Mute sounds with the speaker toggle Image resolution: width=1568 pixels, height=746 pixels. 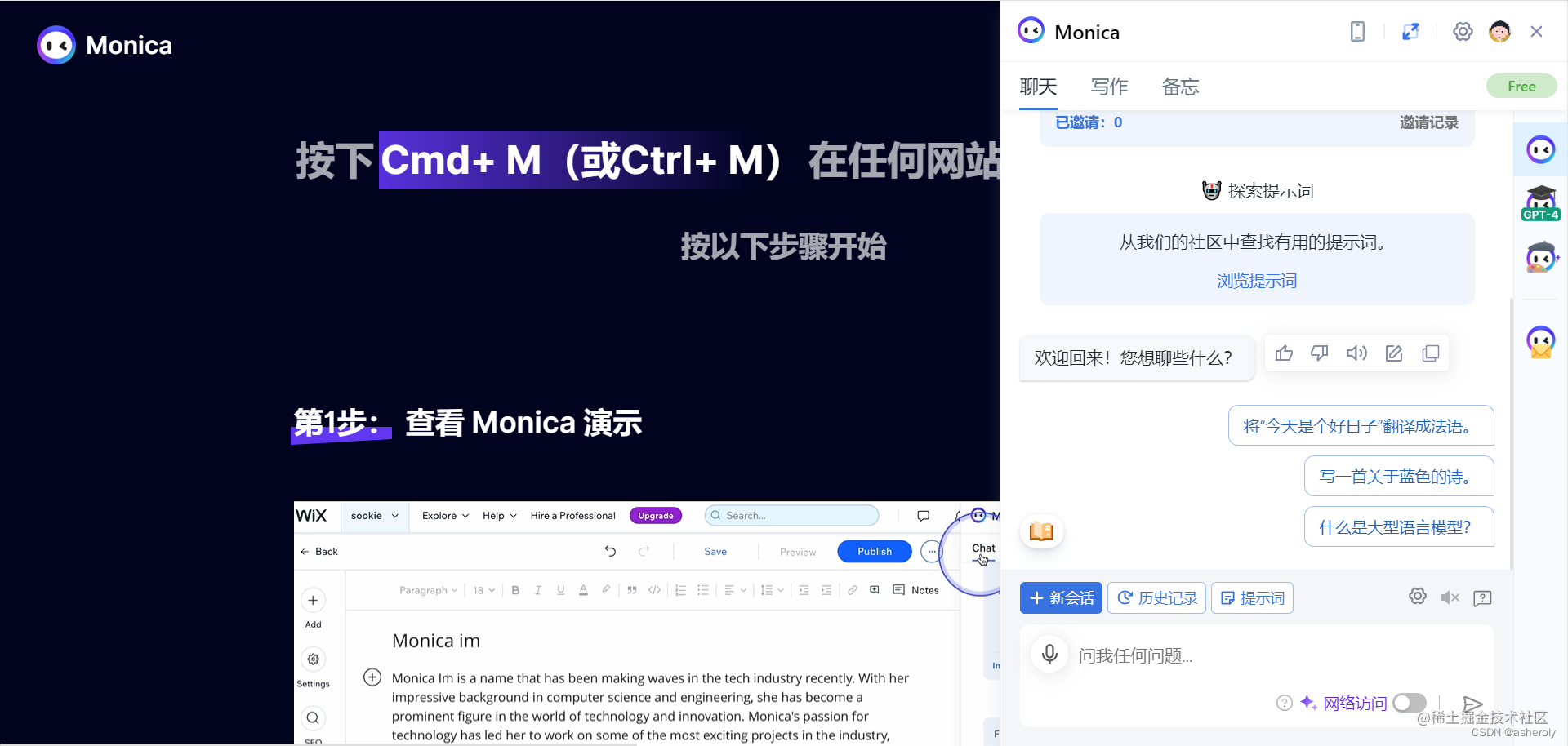[1450, 597]
